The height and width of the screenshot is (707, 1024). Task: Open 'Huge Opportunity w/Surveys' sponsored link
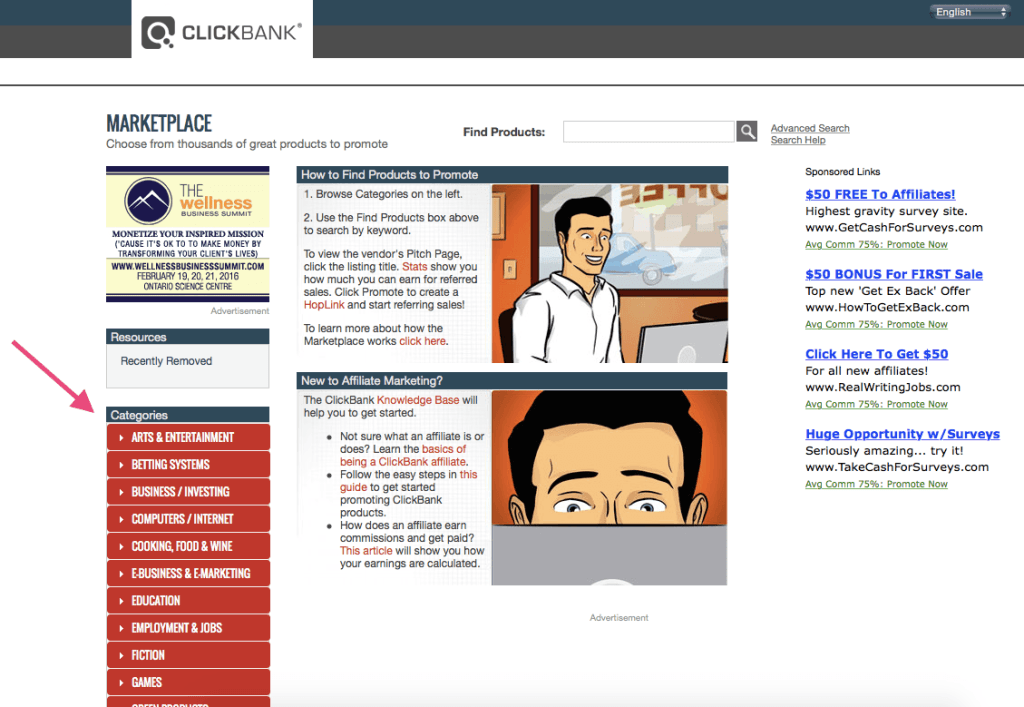click(x=903, y=434)
